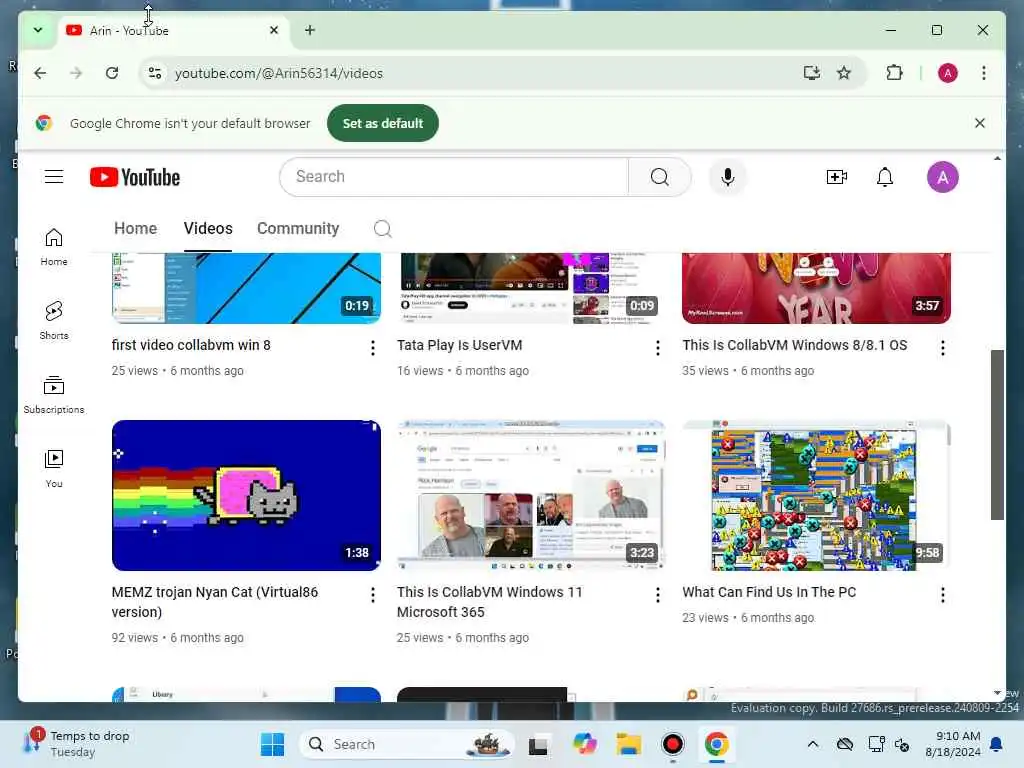Image resolution: width=1024 pixels, height=768 pixels.
Task: Open the weather widget Temps to drop
Action: click(78, 744)
